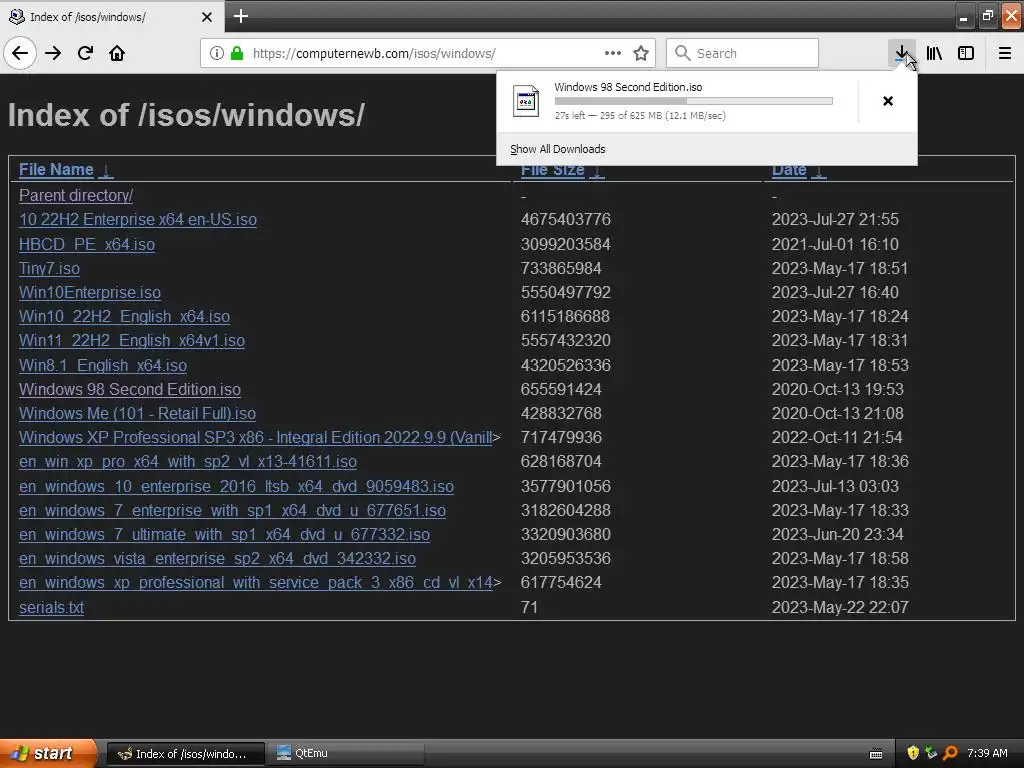
Task: Download Win10_22H2_English_x64.iso
Action: [x=124, y=316]
